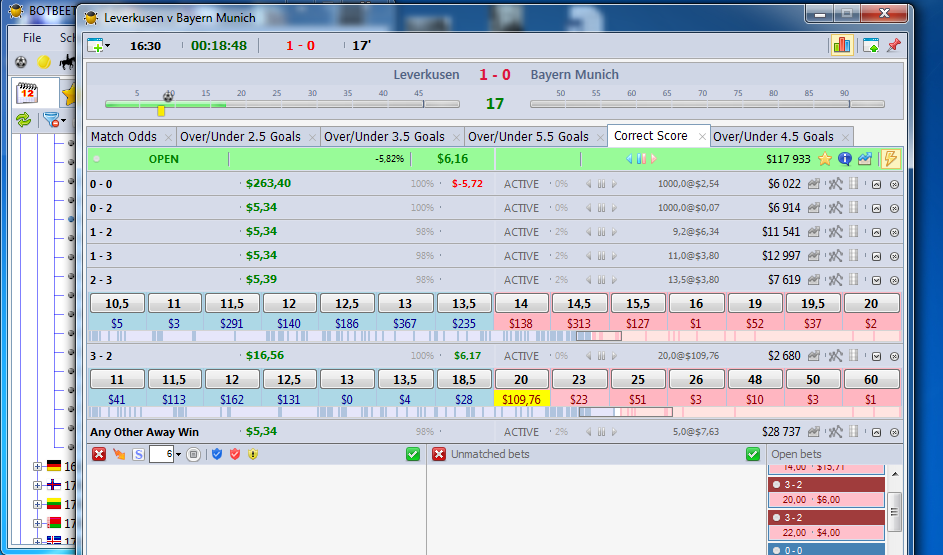The width and height of the screenshot is (943, 555).
Task: Click the crossed-tools icon in Any Other Away Win row
Action: click(x=835, y=432)
